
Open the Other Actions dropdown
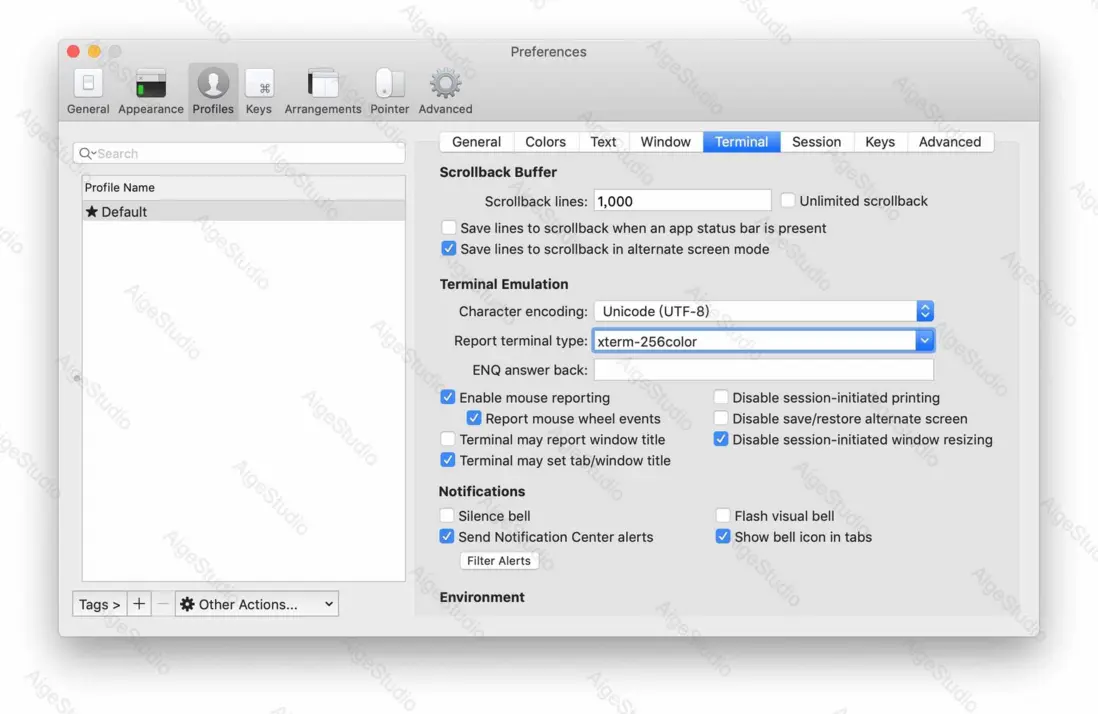(x=256, y=603)
